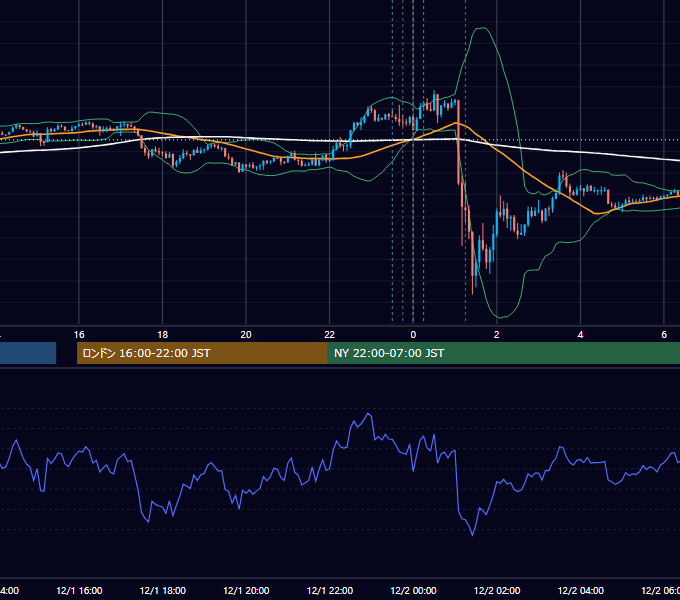Click the '12/1 16:00' date label

(x=79, y=591)
